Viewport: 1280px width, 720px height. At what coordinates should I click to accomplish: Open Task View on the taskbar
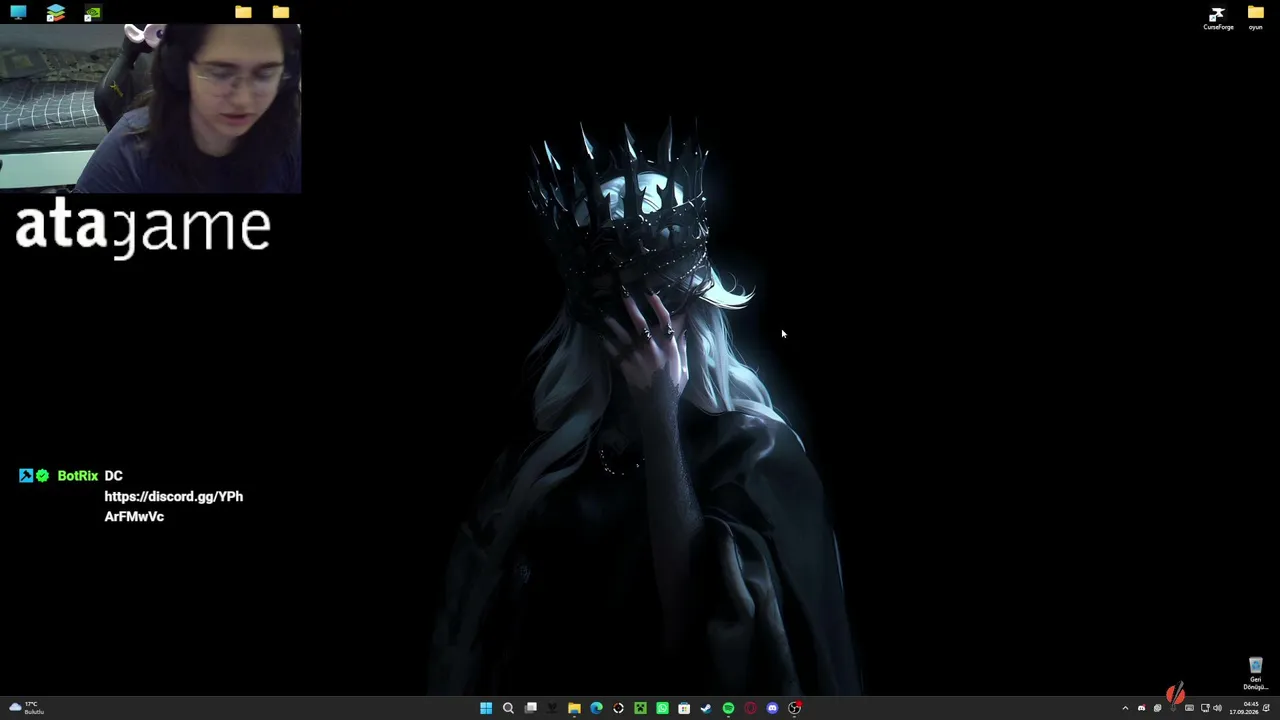point(530,708)
